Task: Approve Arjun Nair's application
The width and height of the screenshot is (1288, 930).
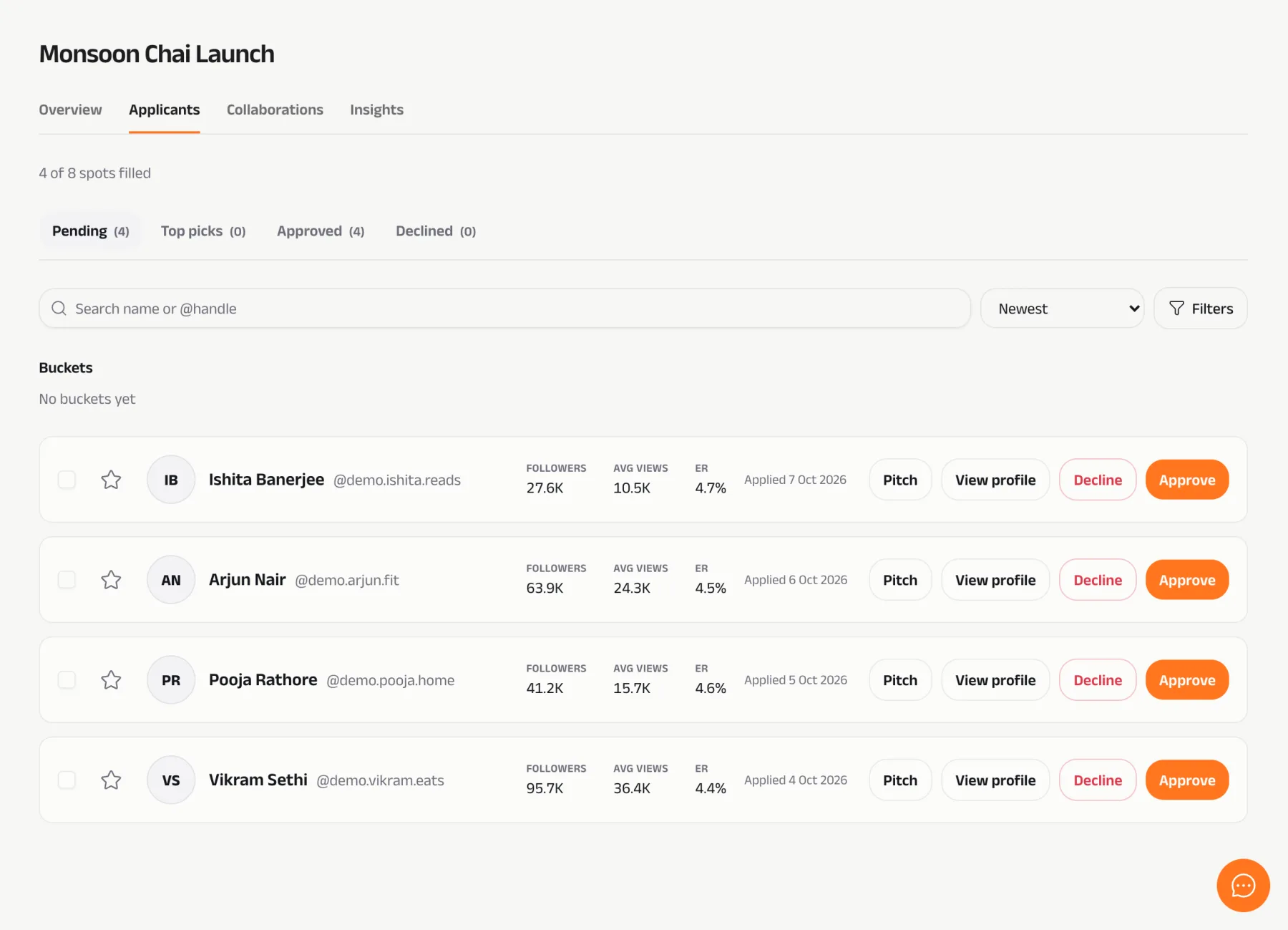Action: [x=1187, y=580]
